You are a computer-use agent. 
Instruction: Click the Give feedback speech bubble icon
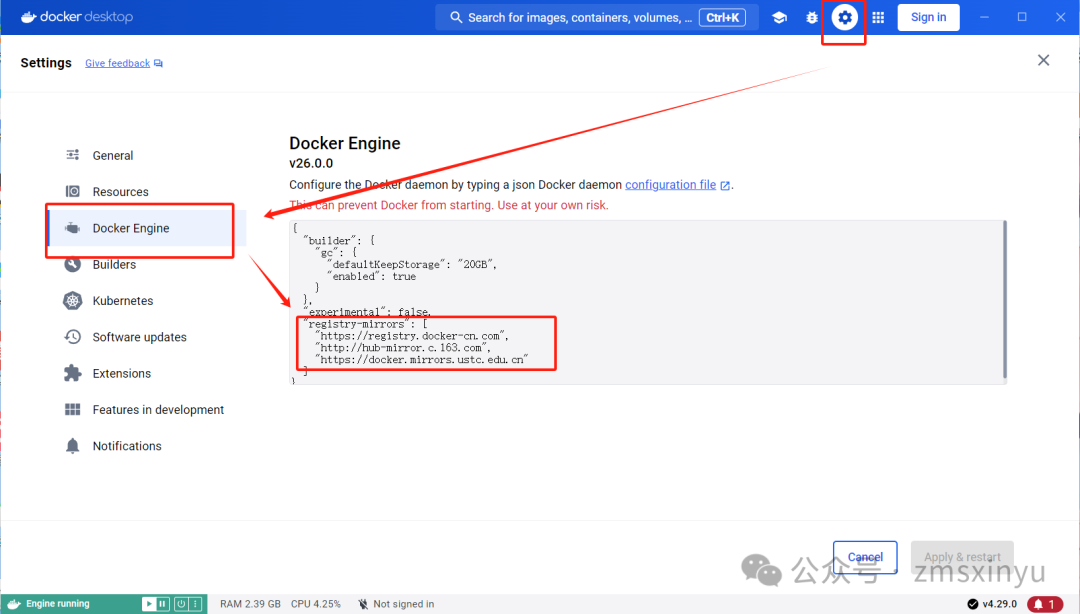tap(158, 63)
